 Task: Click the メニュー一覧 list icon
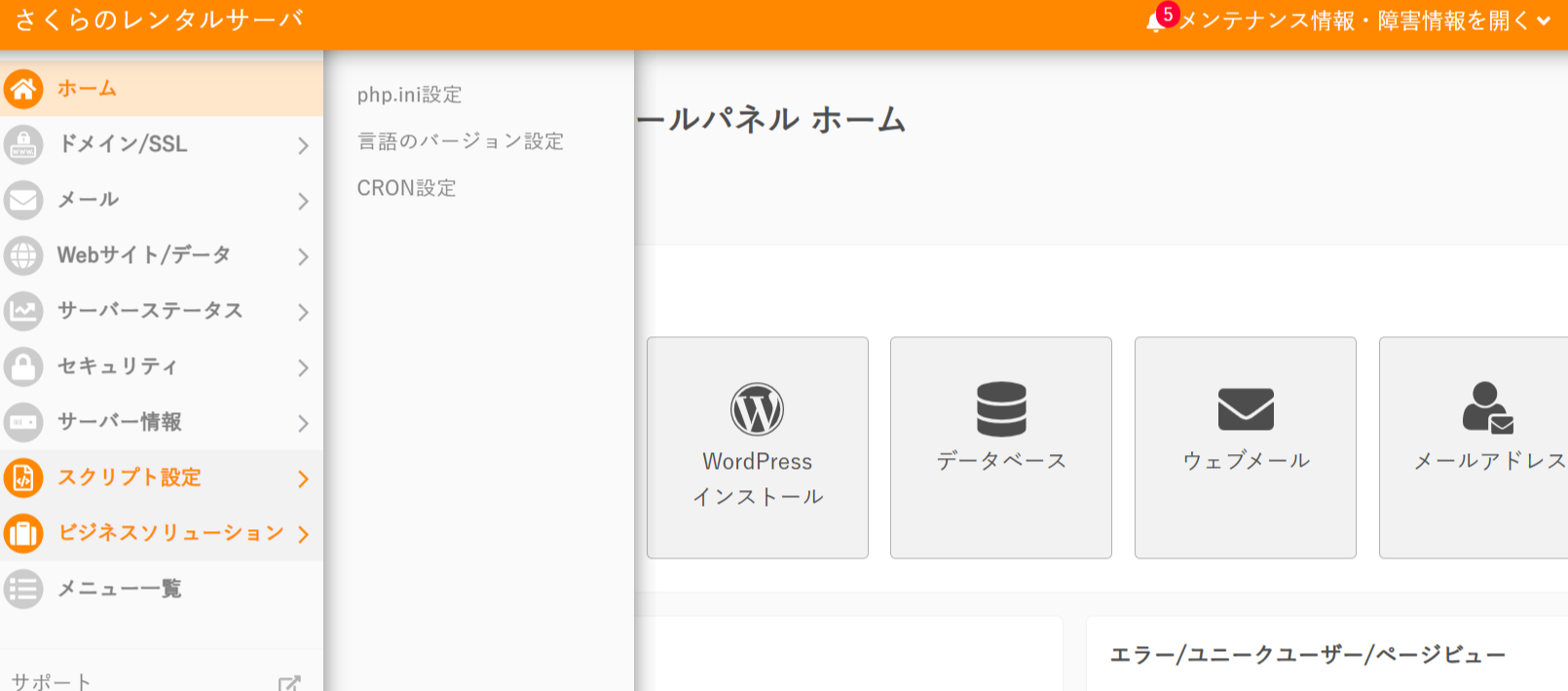coord(23,589)
